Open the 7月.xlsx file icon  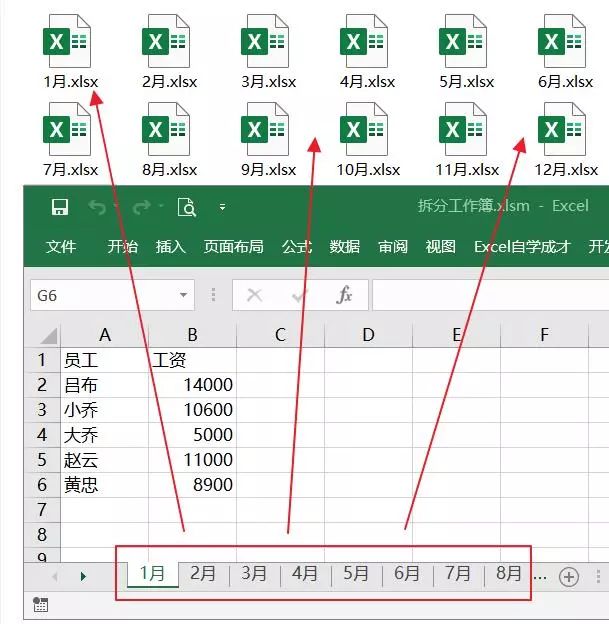[67, 129]
